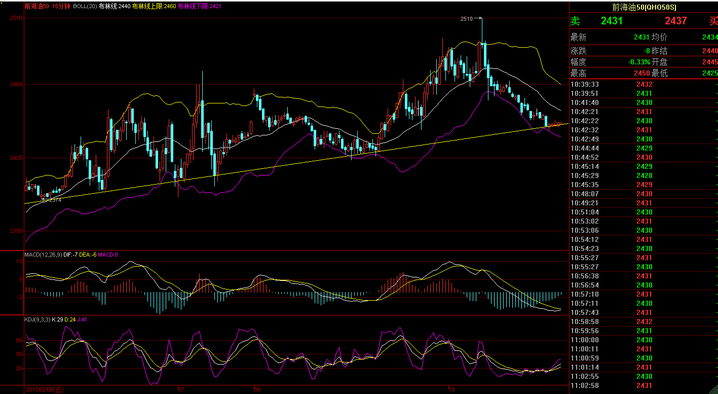Click the 2460 price axis label

click(16, 84)
